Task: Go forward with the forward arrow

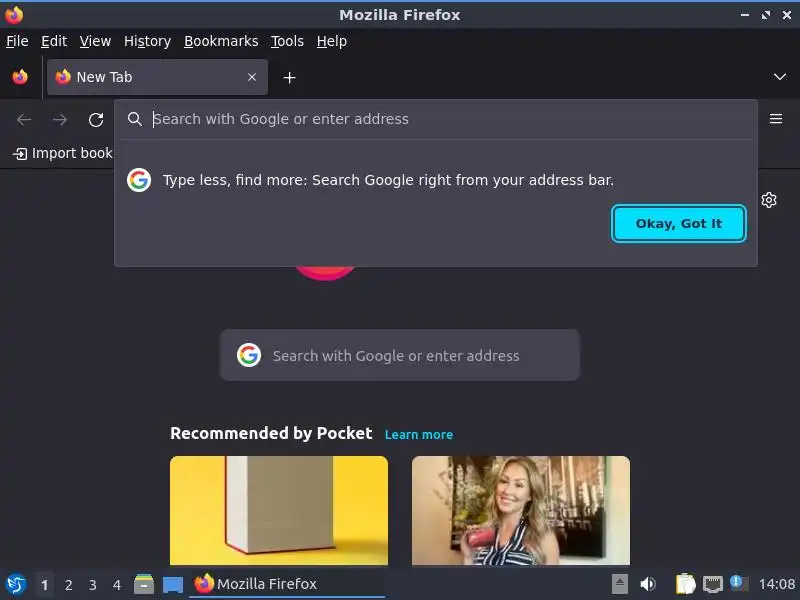Action: click(60, 119)
